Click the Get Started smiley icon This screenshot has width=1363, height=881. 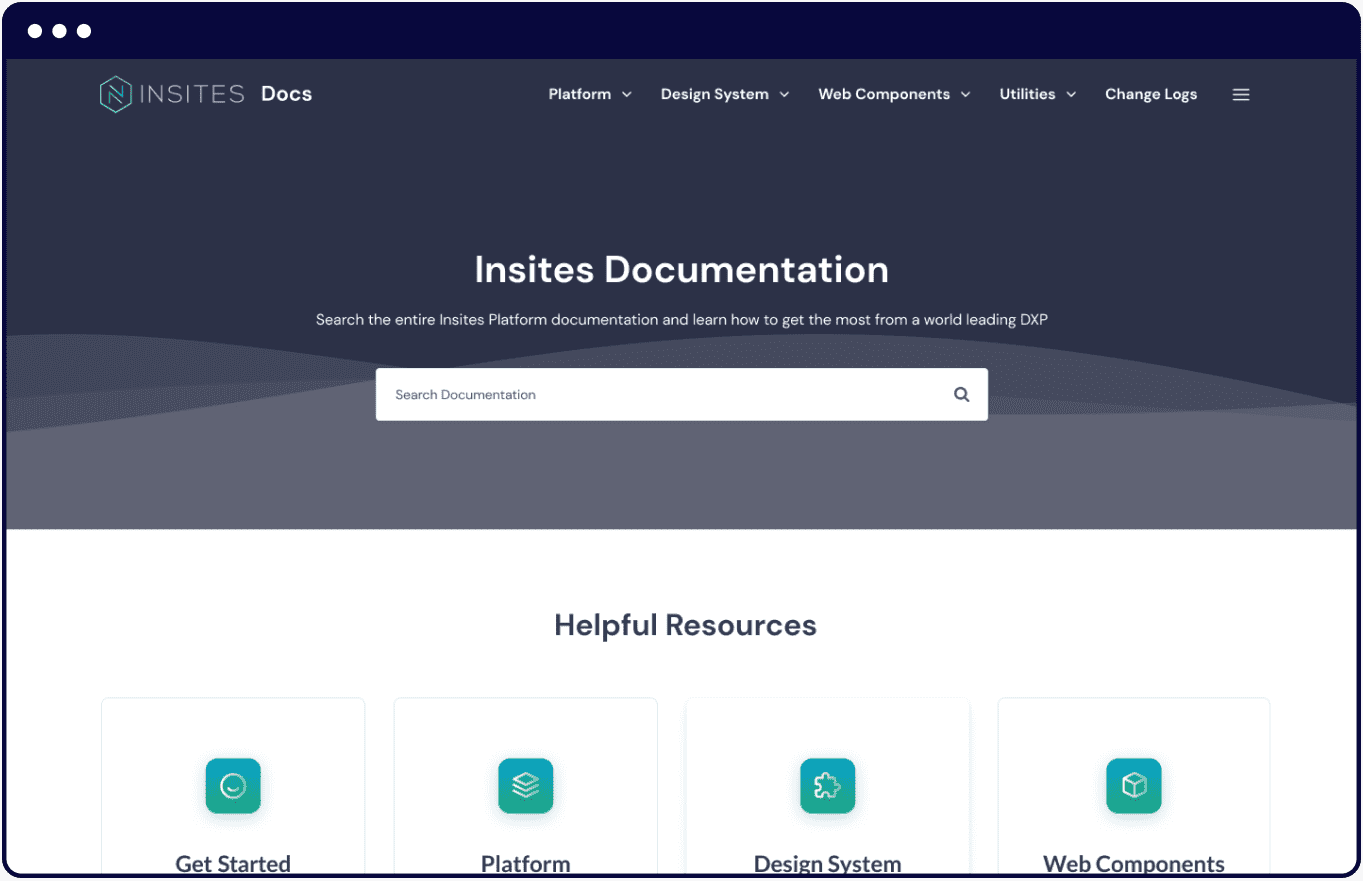click(233, 785)
